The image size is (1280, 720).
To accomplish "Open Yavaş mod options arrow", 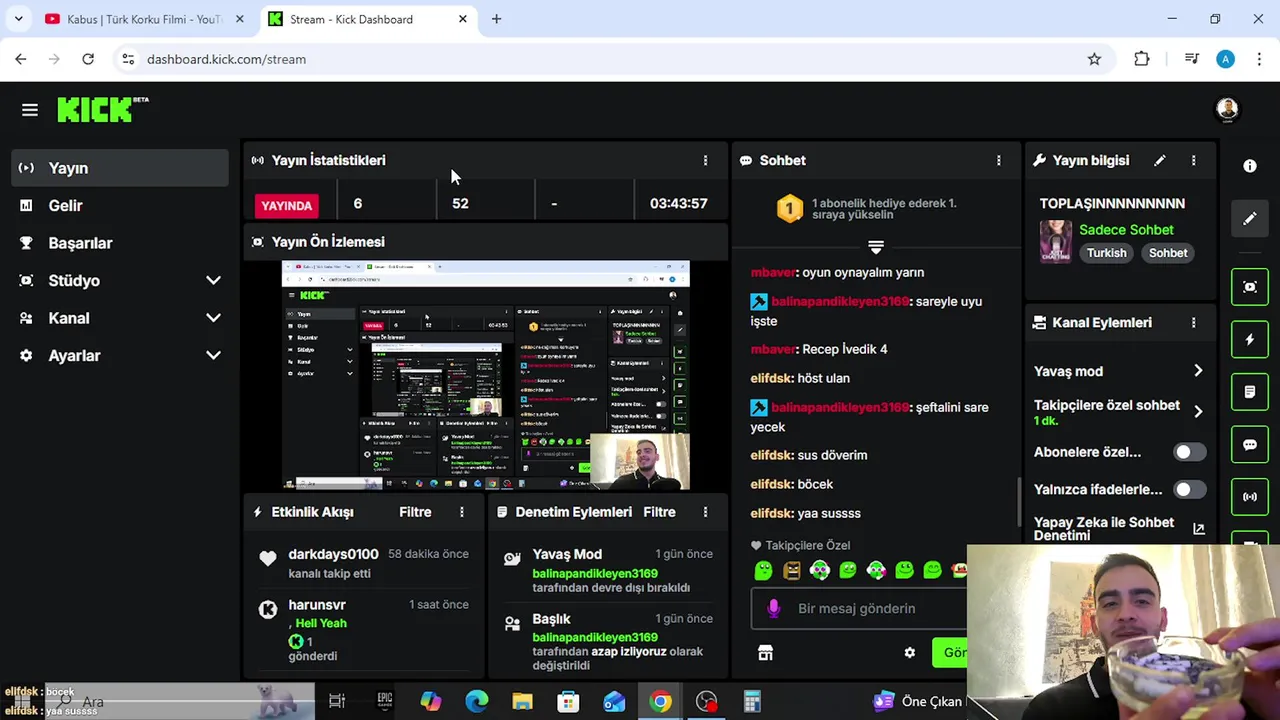I will 1198,371.
